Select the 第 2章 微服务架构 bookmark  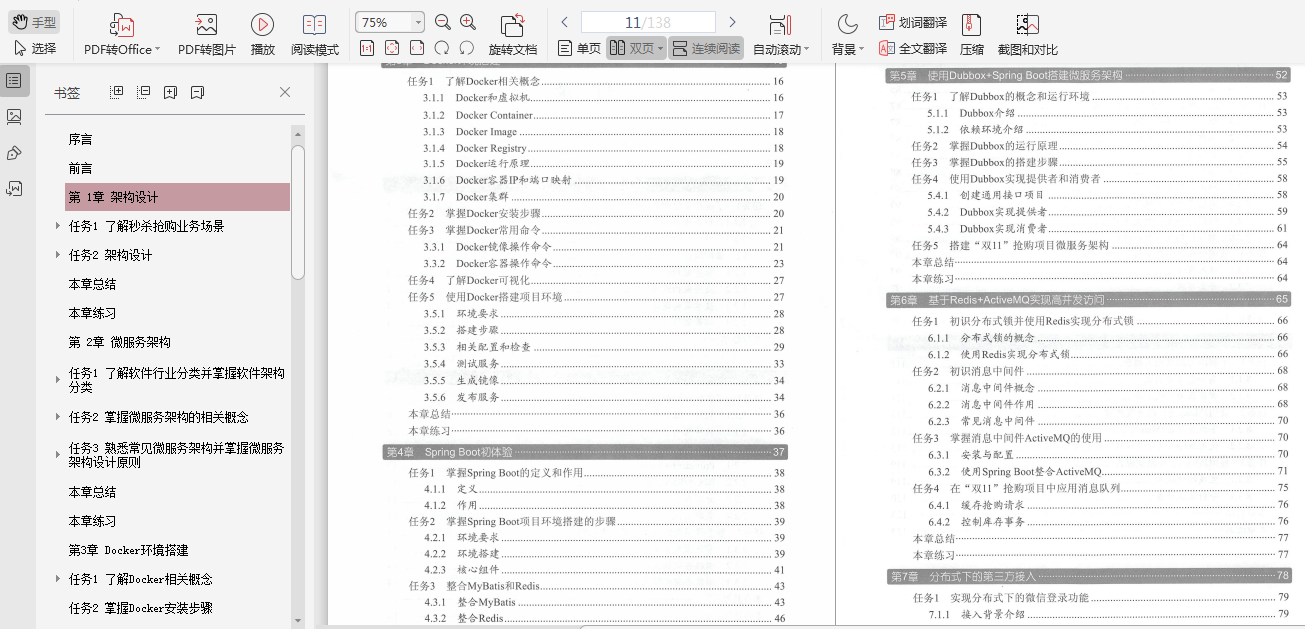[120, 342]
